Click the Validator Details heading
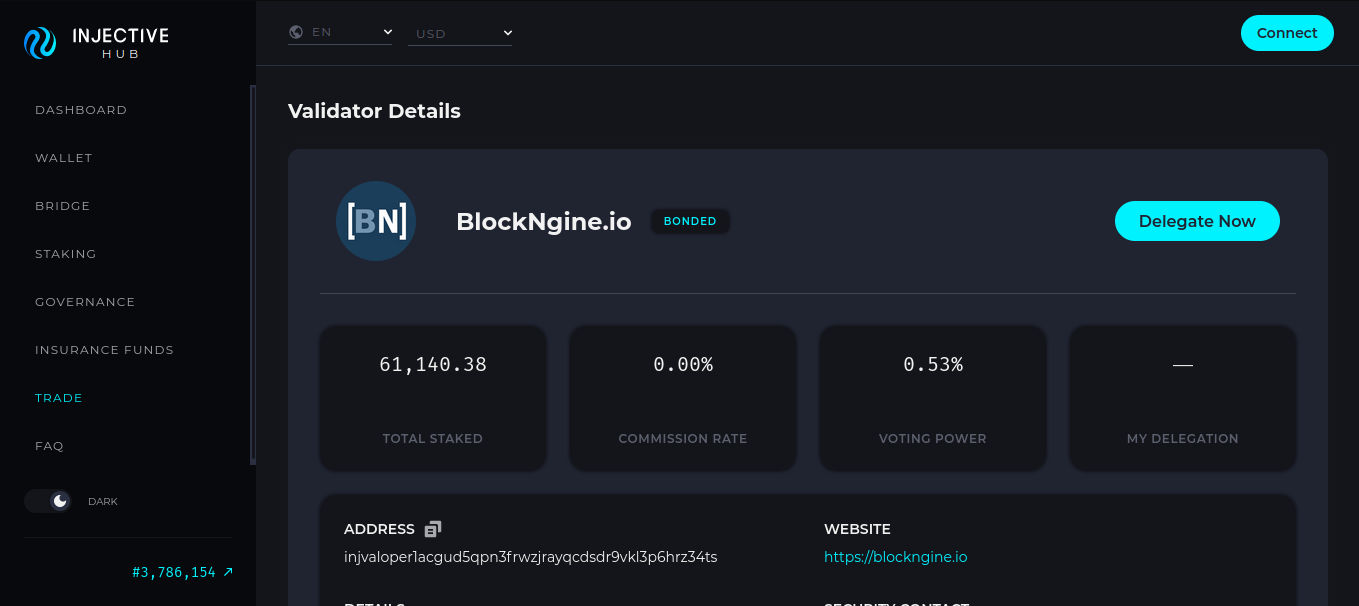 (374, 111)
